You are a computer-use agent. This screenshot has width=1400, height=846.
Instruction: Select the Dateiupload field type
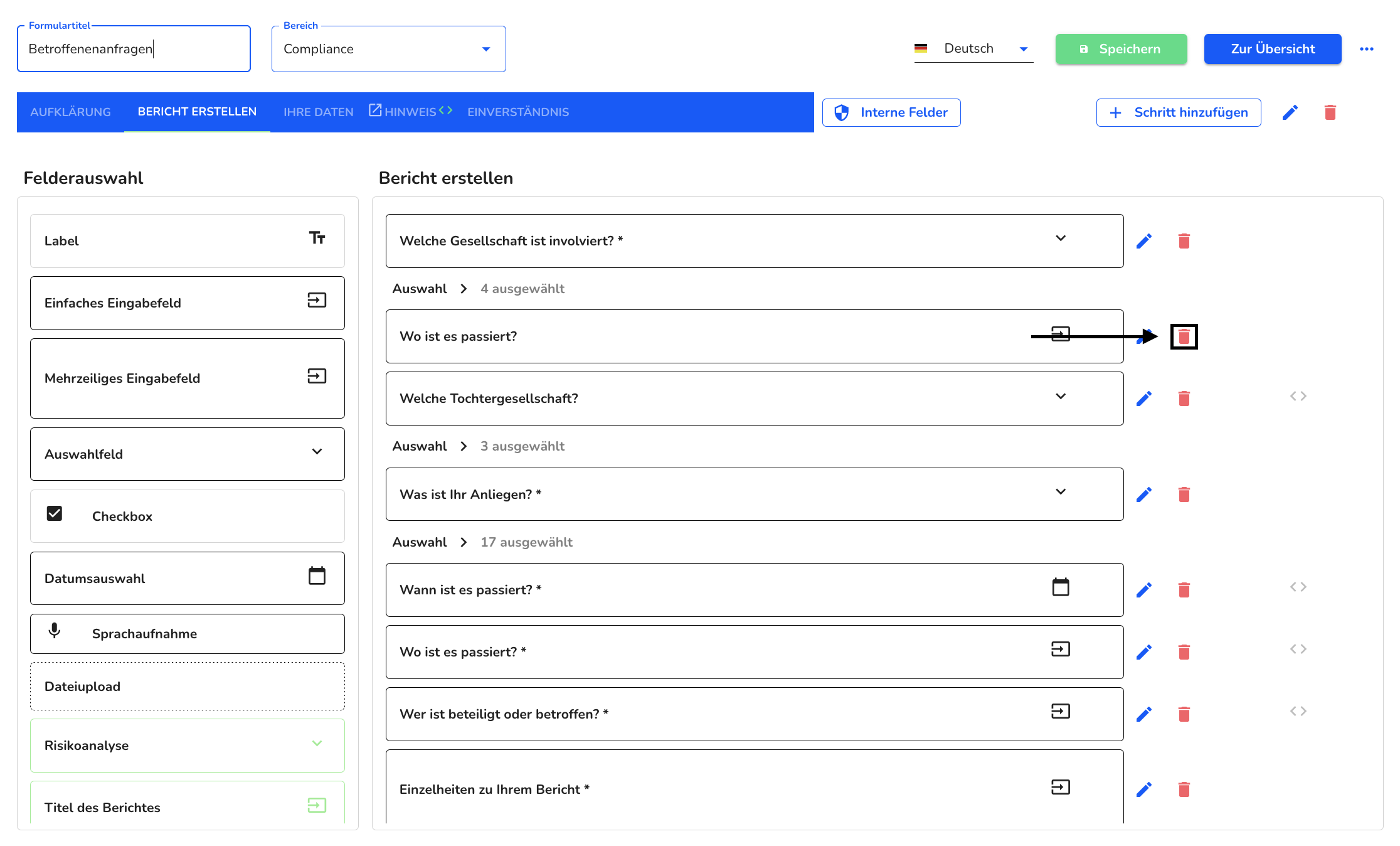pos(187,687)
